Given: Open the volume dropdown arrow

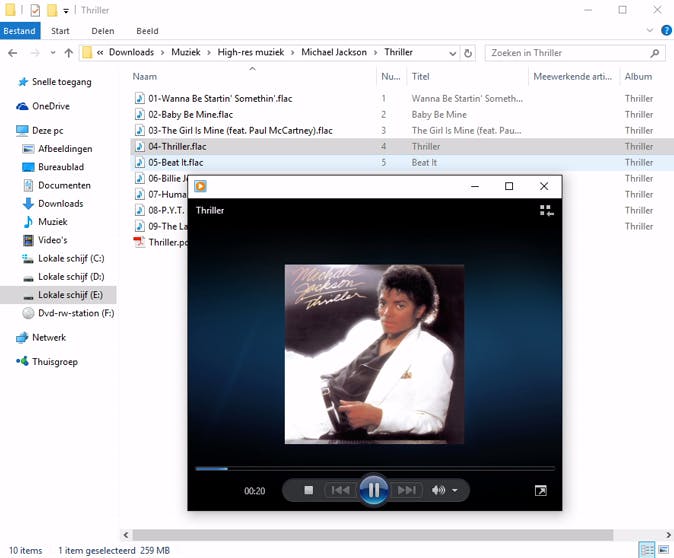Looking at the screenshot, I should pyautogui.click(x=455, y=491).
